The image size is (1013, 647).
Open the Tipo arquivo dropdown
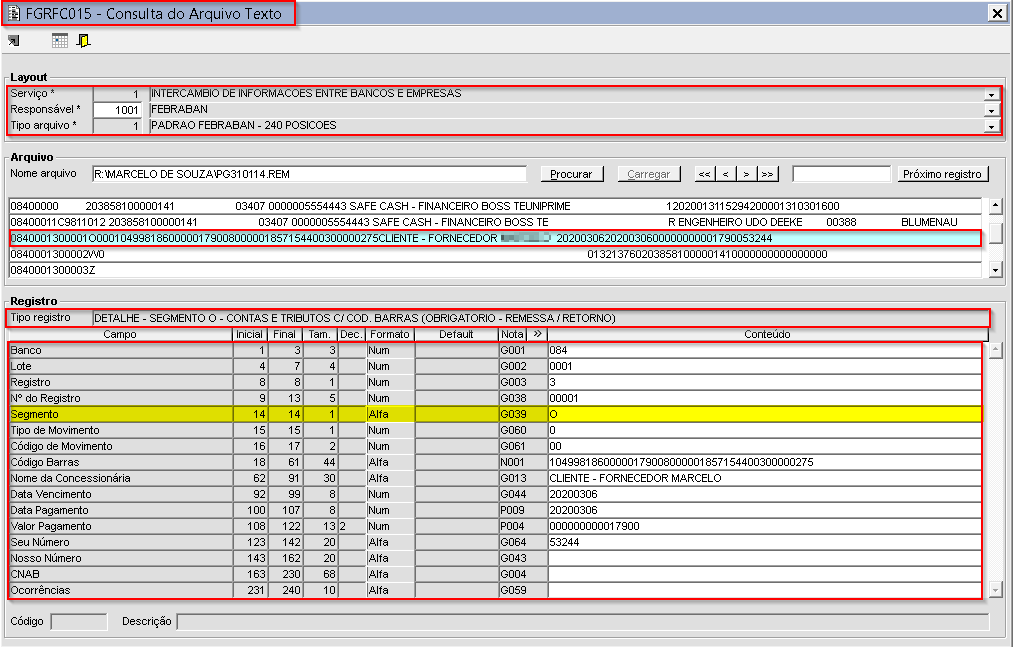pos(991,126)
